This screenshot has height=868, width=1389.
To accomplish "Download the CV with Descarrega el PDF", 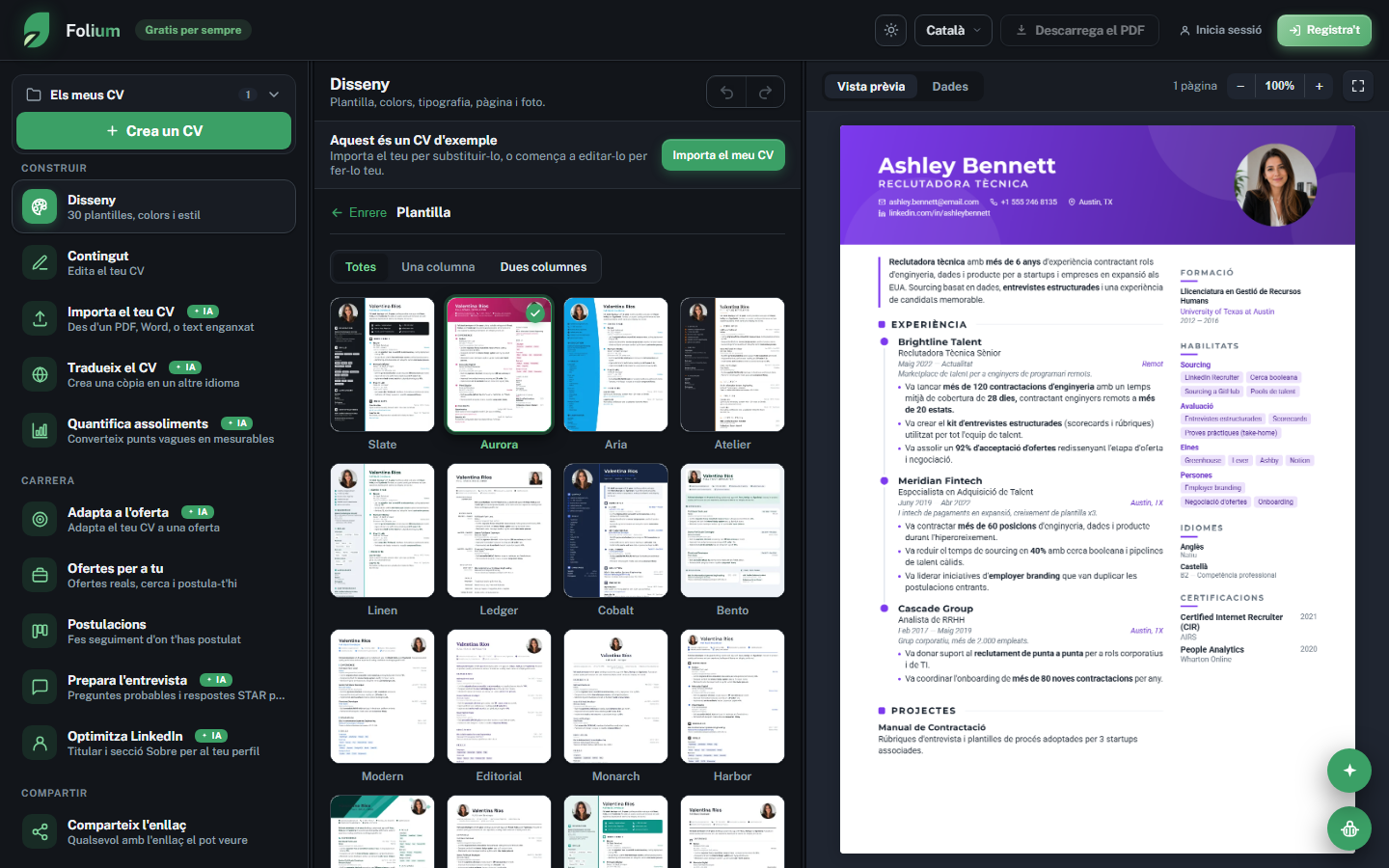I will coord(1079,30).
